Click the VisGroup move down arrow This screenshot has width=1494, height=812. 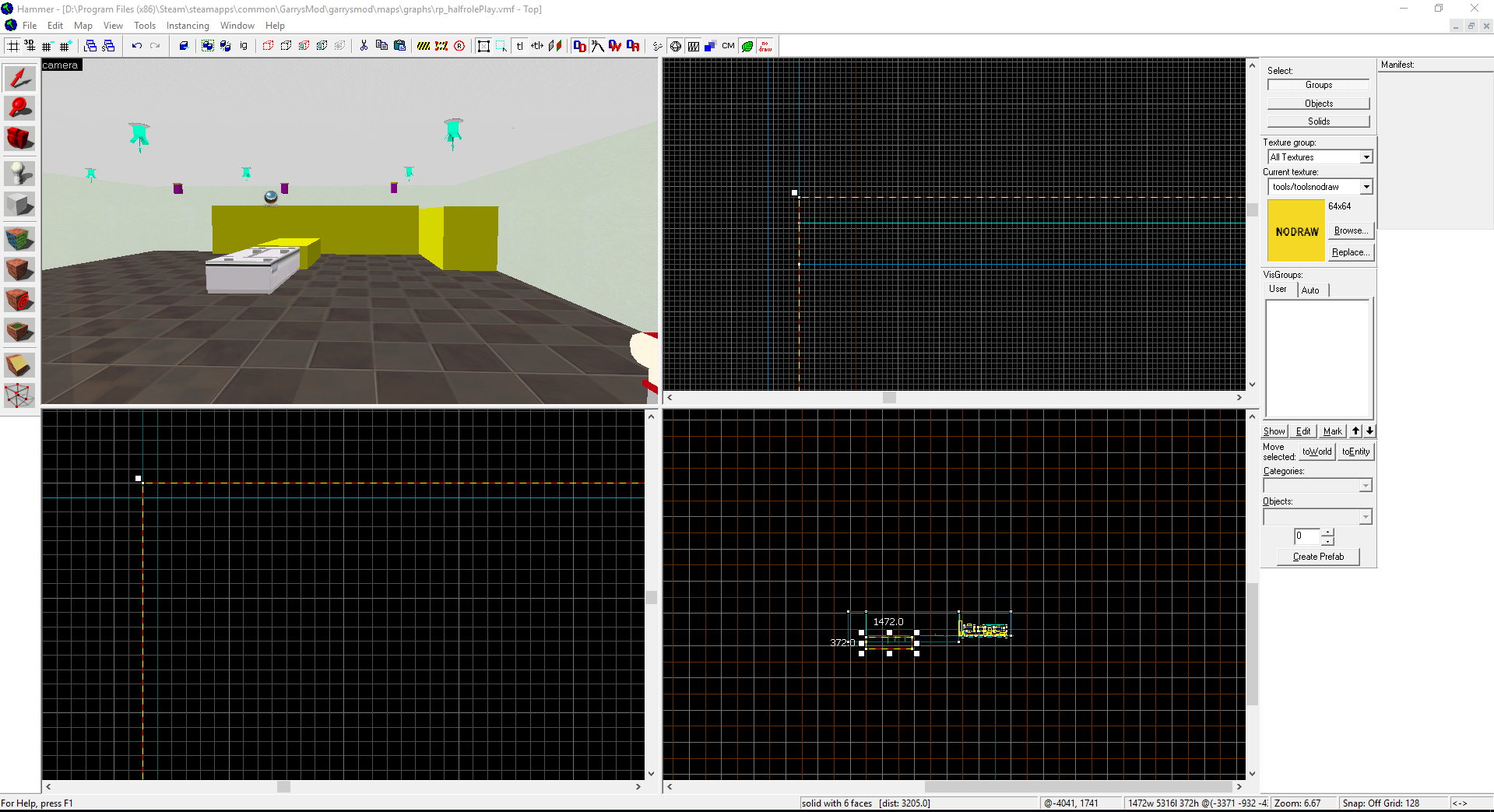tap(1369, 431)
